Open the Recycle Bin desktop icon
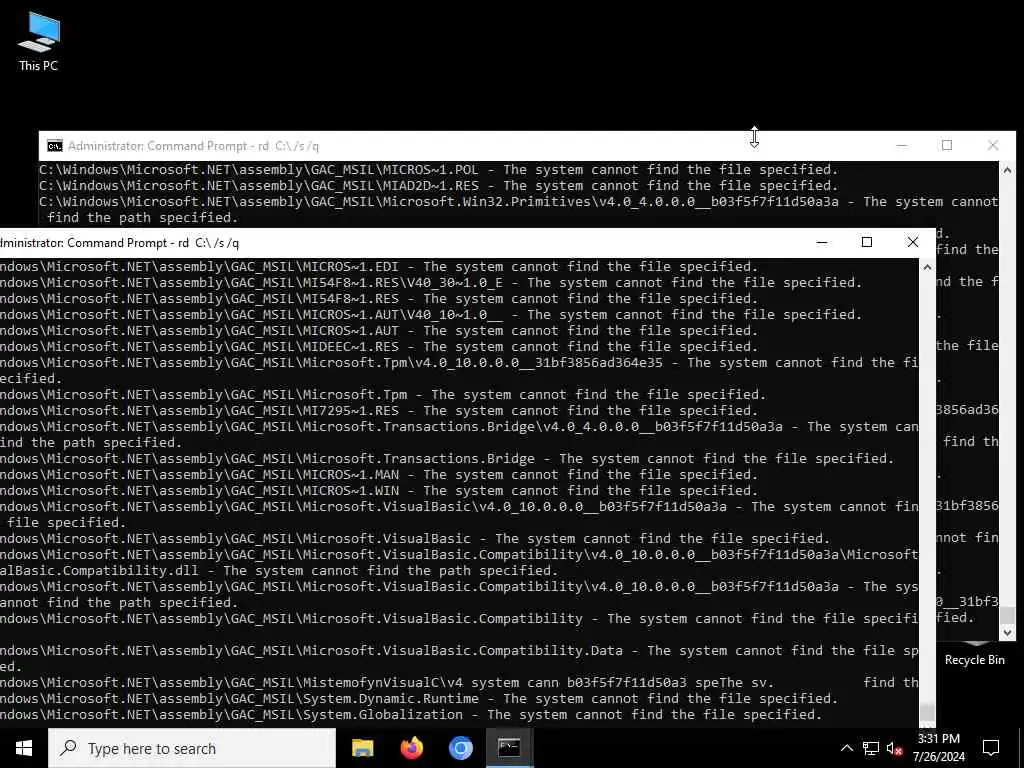 [x=974, y=655]
